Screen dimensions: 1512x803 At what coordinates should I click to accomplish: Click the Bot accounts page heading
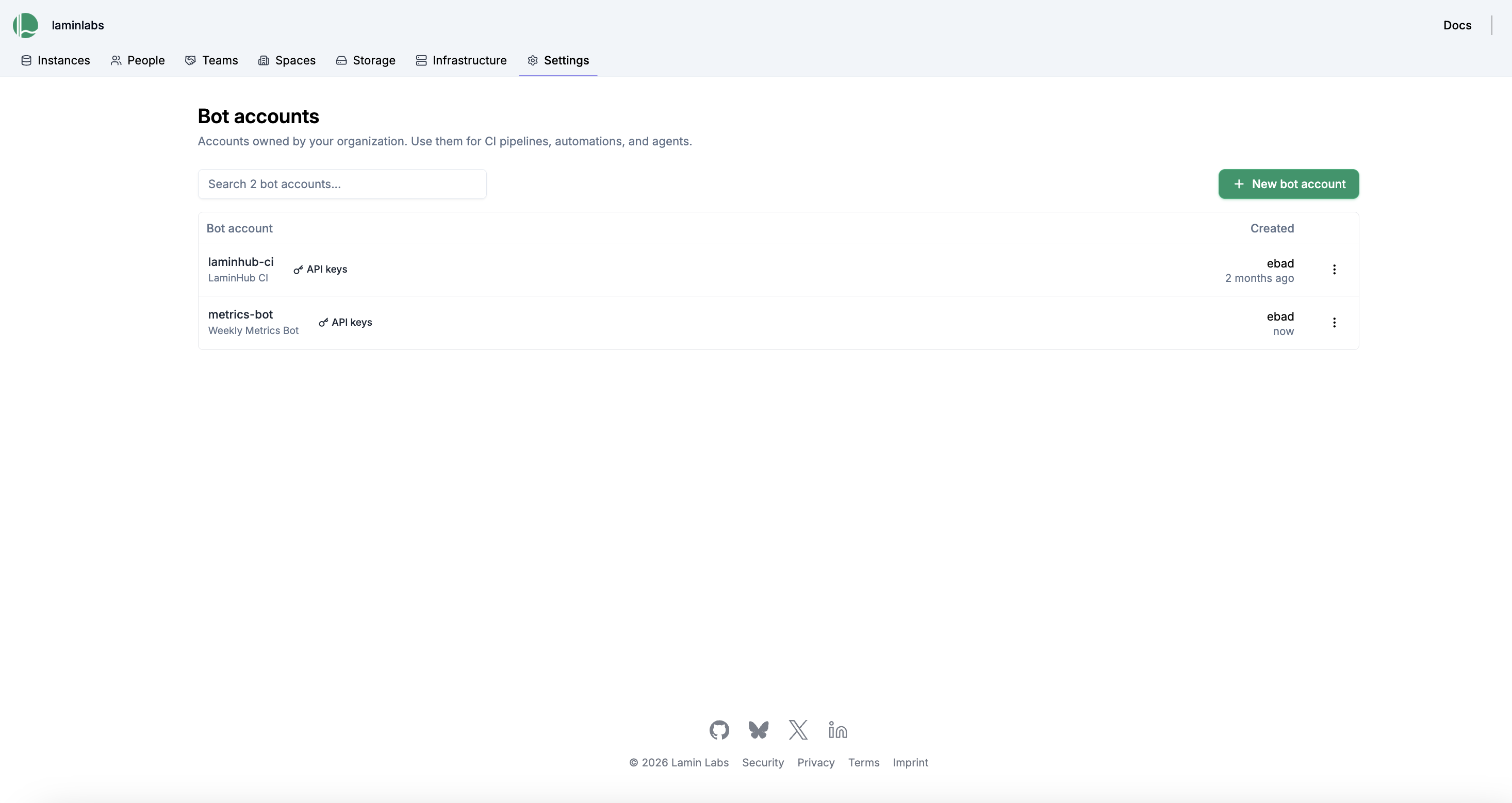(x=258, y=116)
